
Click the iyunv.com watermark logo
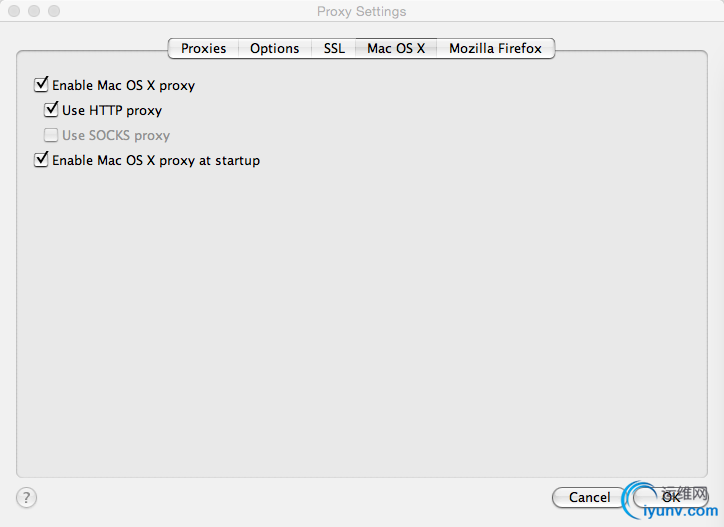point(670,501)
